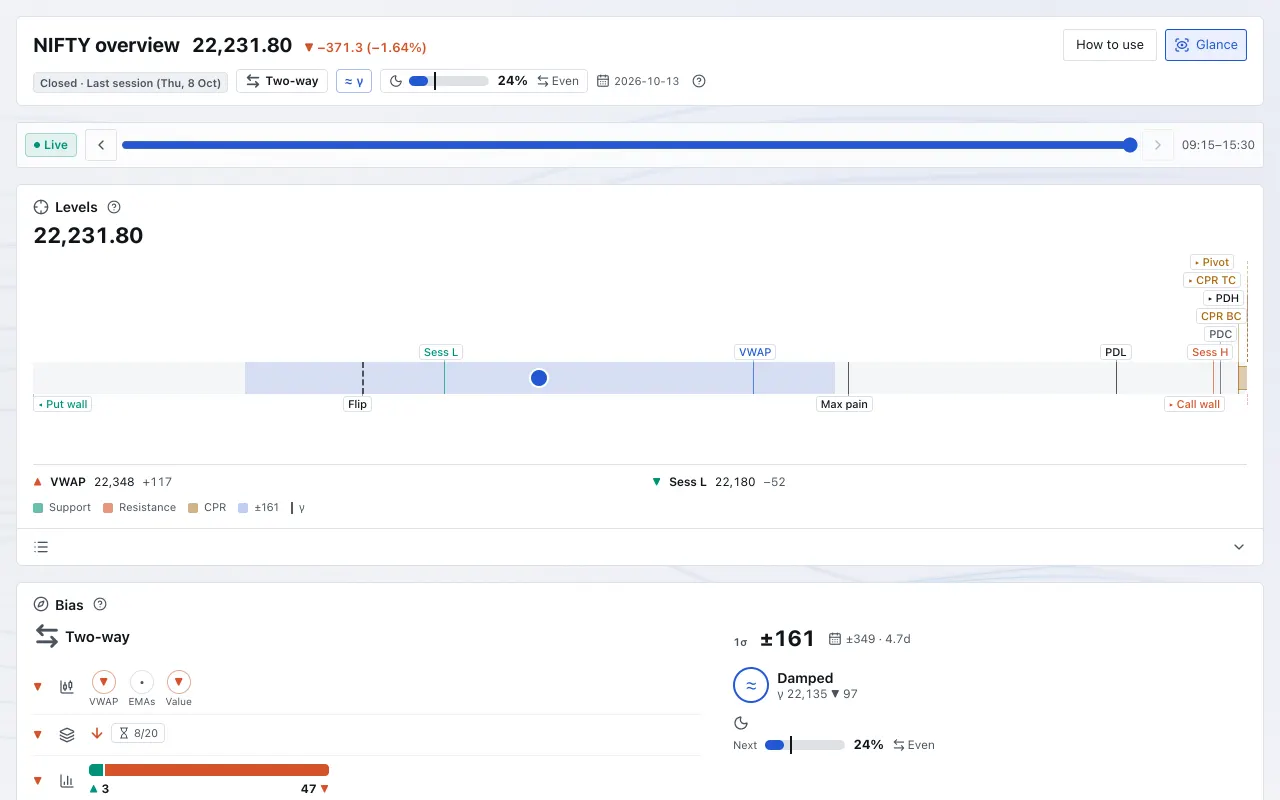The height and width of the screenshot is (800, 1280).
Task: Click the CPR legend swatch
Action: pos(193,508)
